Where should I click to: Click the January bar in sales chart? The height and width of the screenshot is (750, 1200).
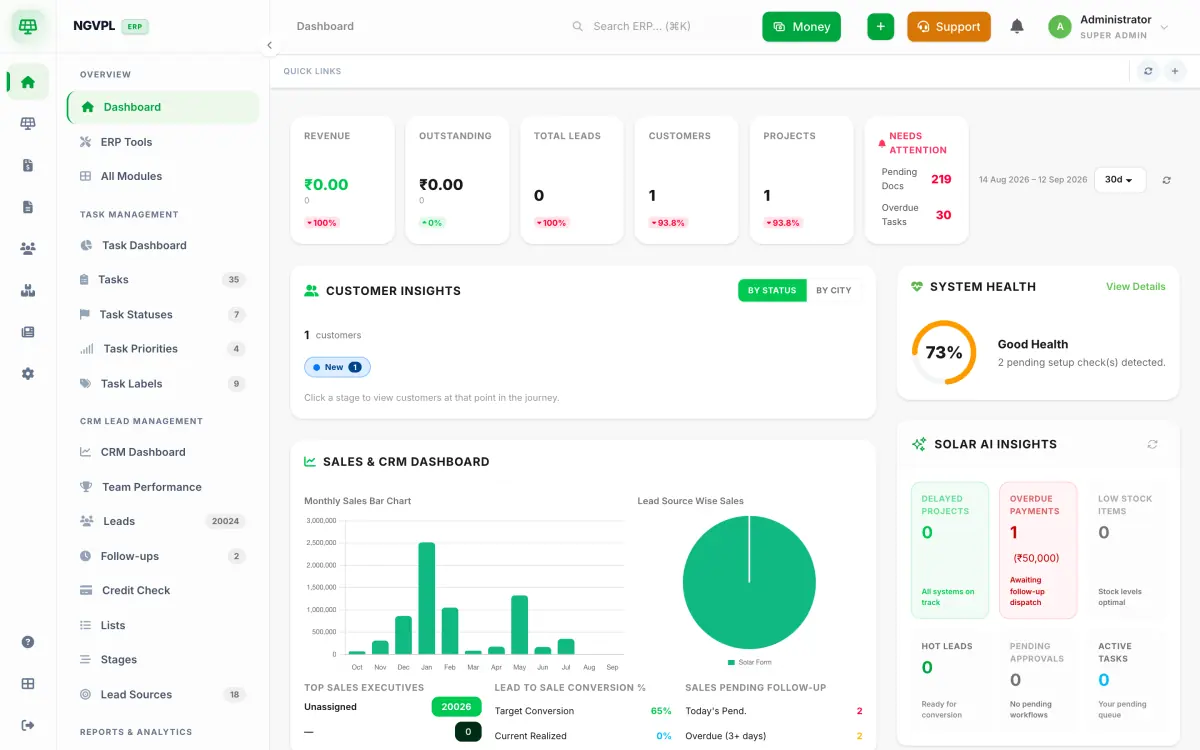(427, 598)
